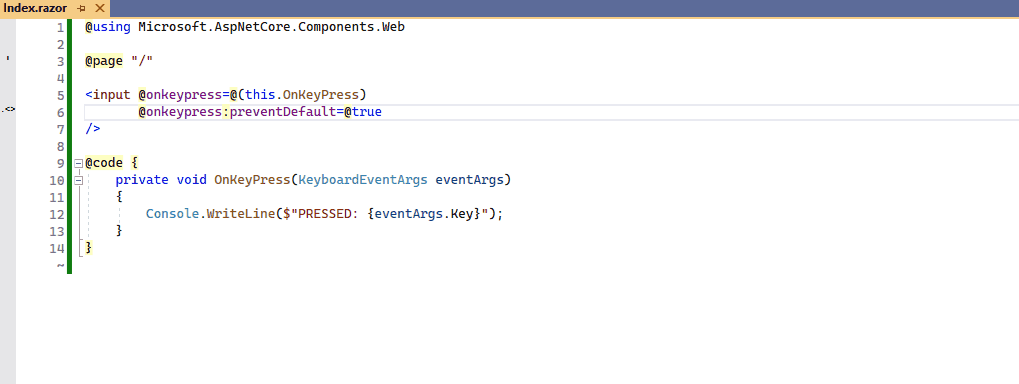Collapse the @code block outline
Viewport: 1019px width, 384px height.
[x=79, y=163]
